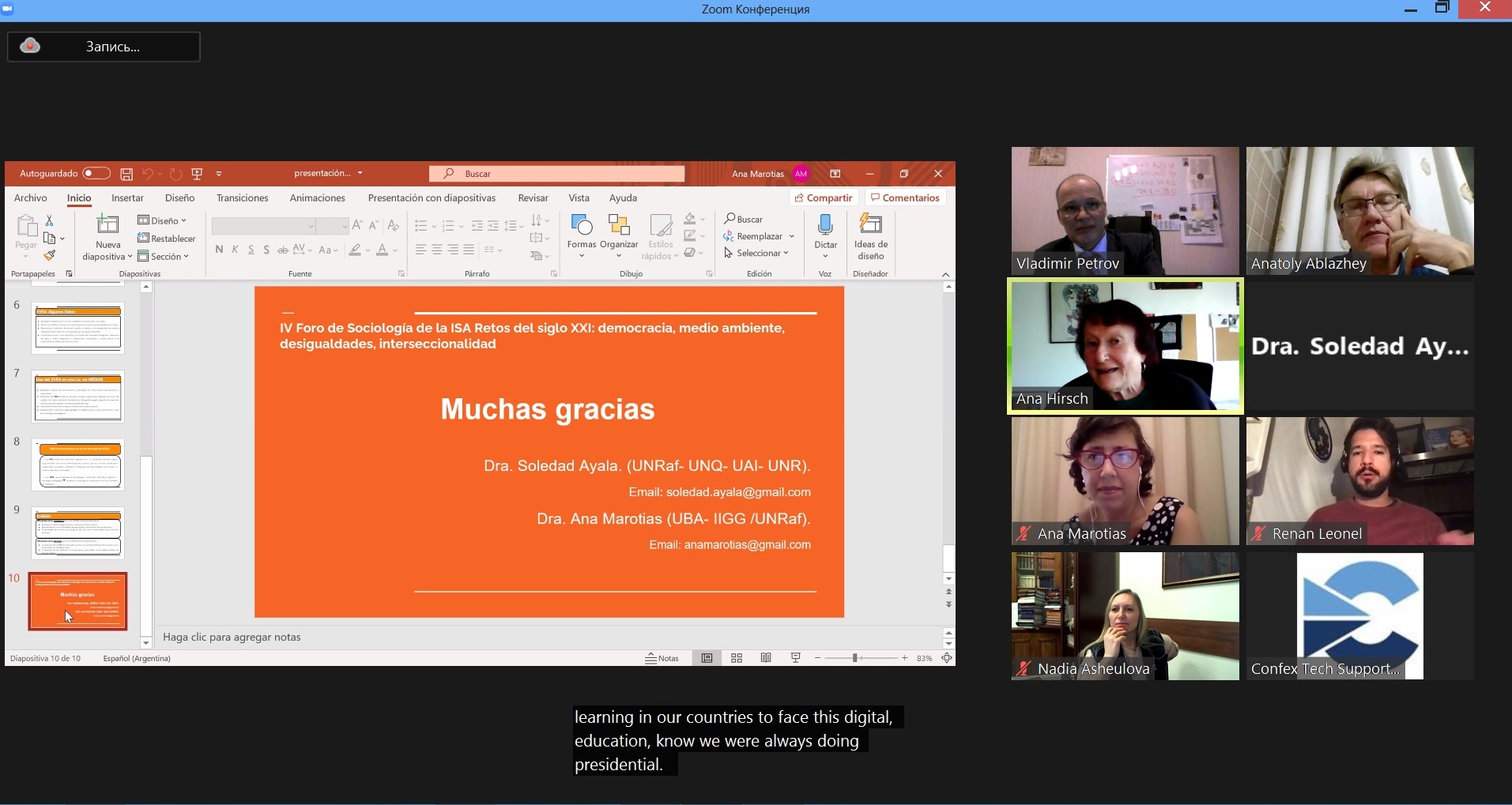
Task: Click the save disk icon
Action: [x=126, y=174]
